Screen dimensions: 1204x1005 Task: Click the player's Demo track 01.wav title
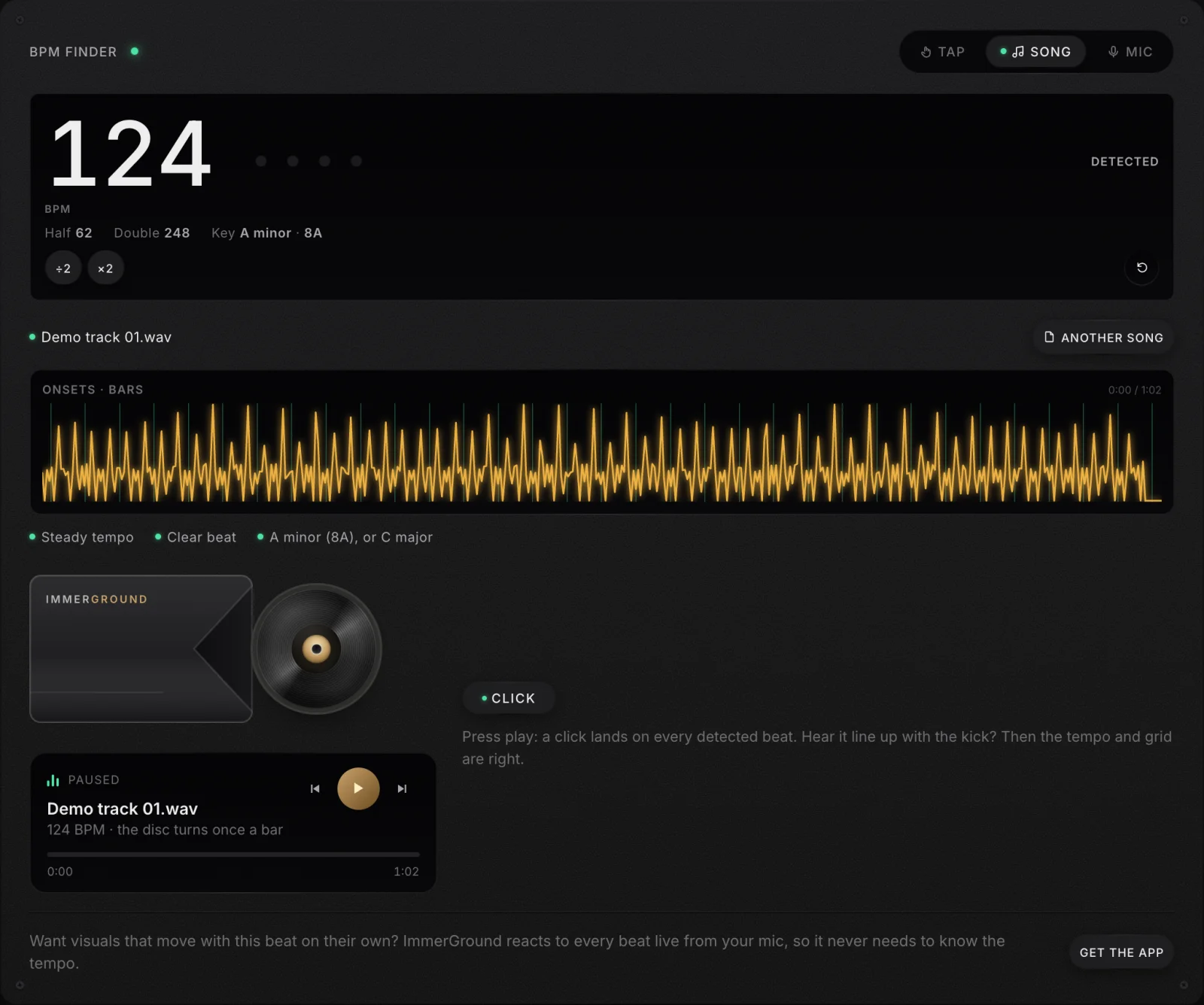pyautogui.click(x=123, y=809)
